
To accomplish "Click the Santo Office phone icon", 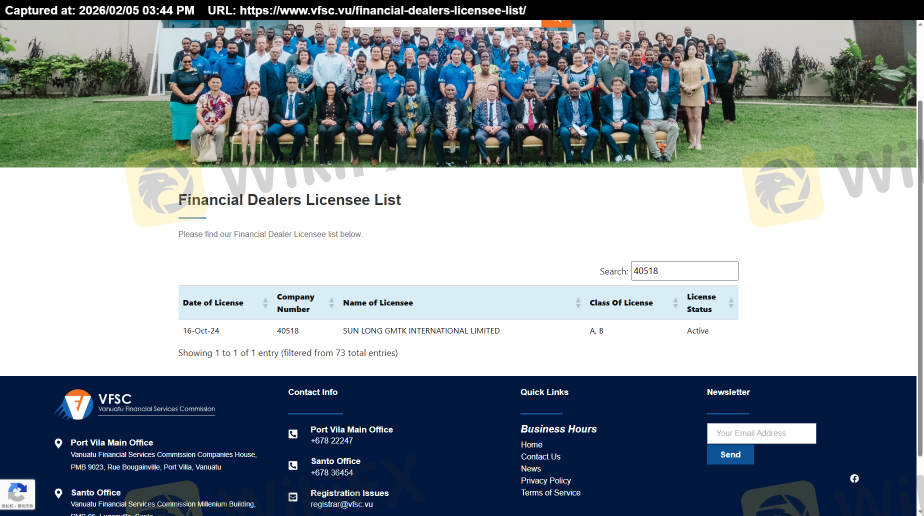I will [293, 466].
